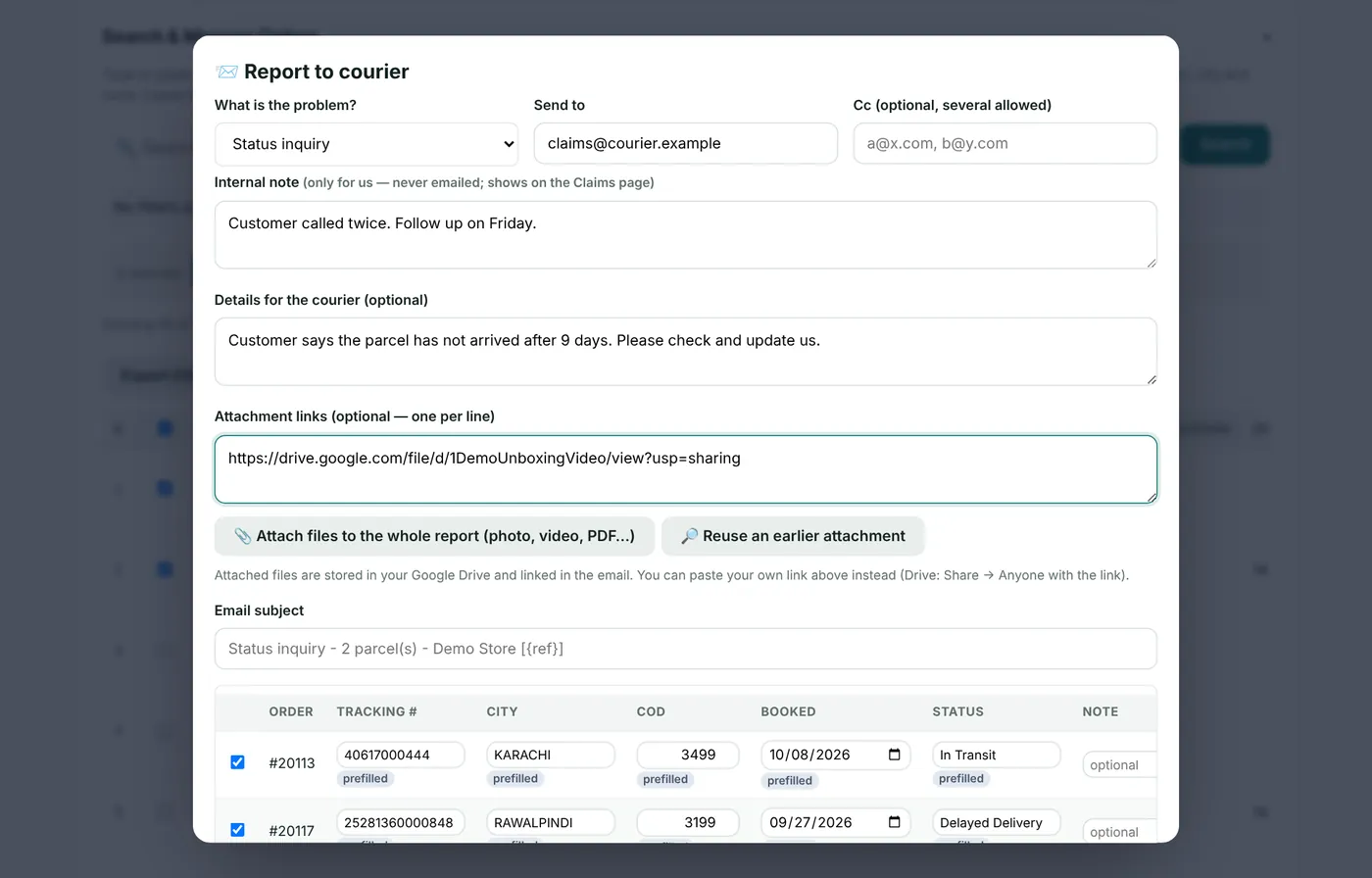The height and width of the screenshot is (878, 1372).
Task: Add a note for order #20113
Action: [x=1120, y=765]
